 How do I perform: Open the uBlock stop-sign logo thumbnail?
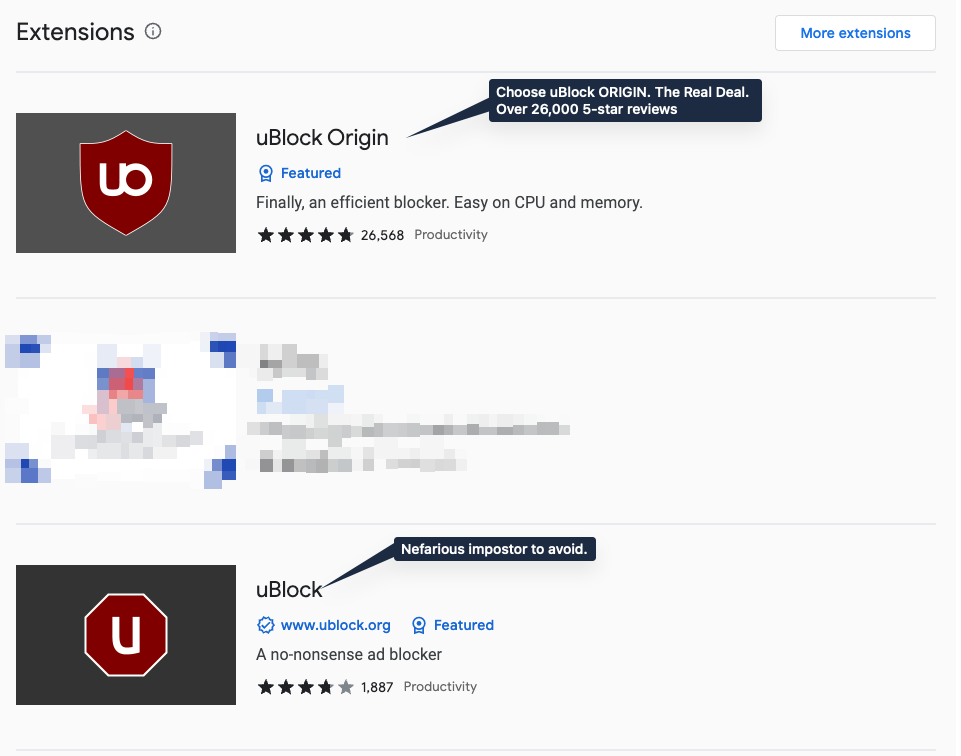126,635
